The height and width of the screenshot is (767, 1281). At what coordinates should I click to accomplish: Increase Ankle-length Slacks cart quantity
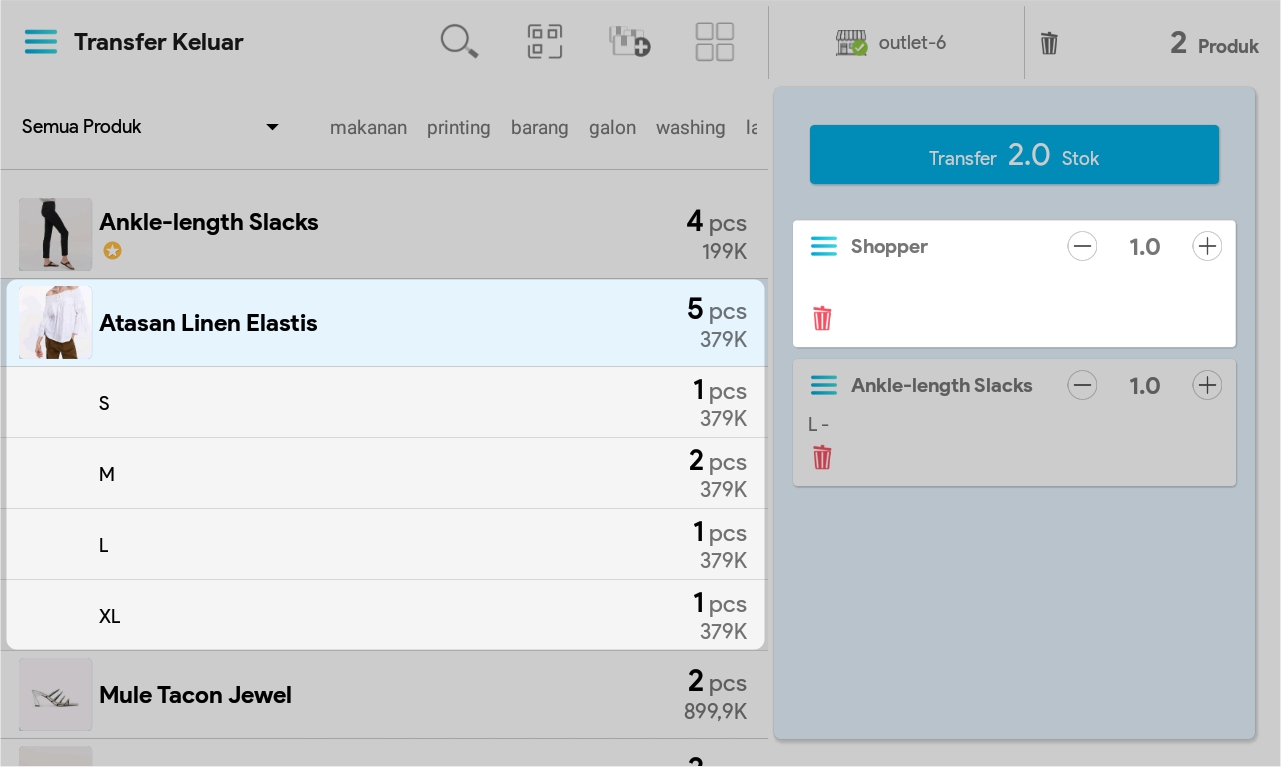1207,386
